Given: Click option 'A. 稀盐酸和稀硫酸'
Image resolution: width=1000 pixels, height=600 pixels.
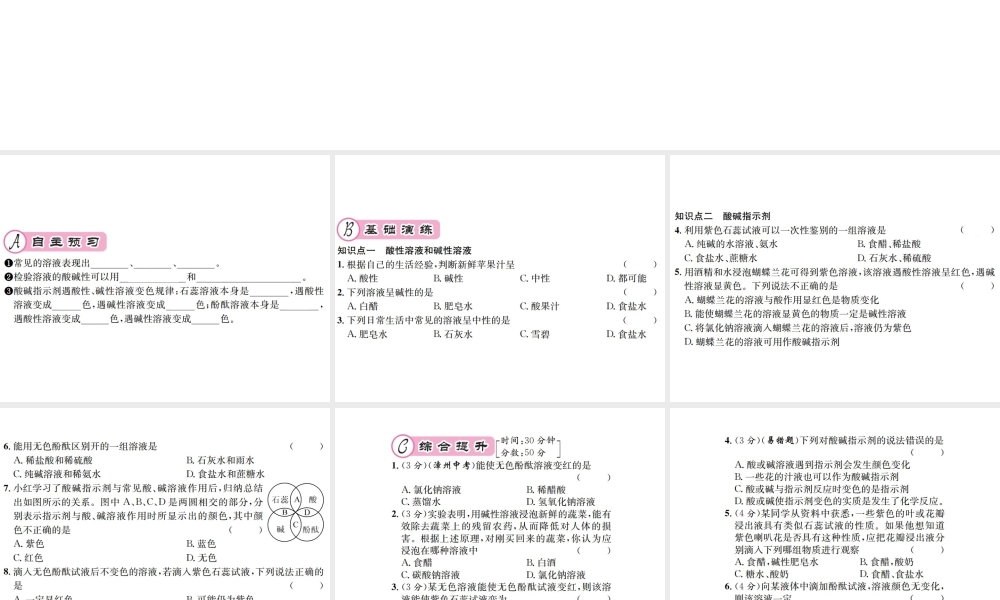Looking at the screenshot, I should (x=53, y=460).
